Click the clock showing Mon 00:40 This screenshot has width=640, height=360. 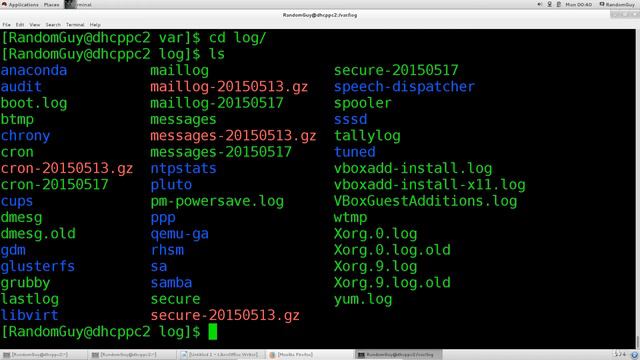click(579, 4)
